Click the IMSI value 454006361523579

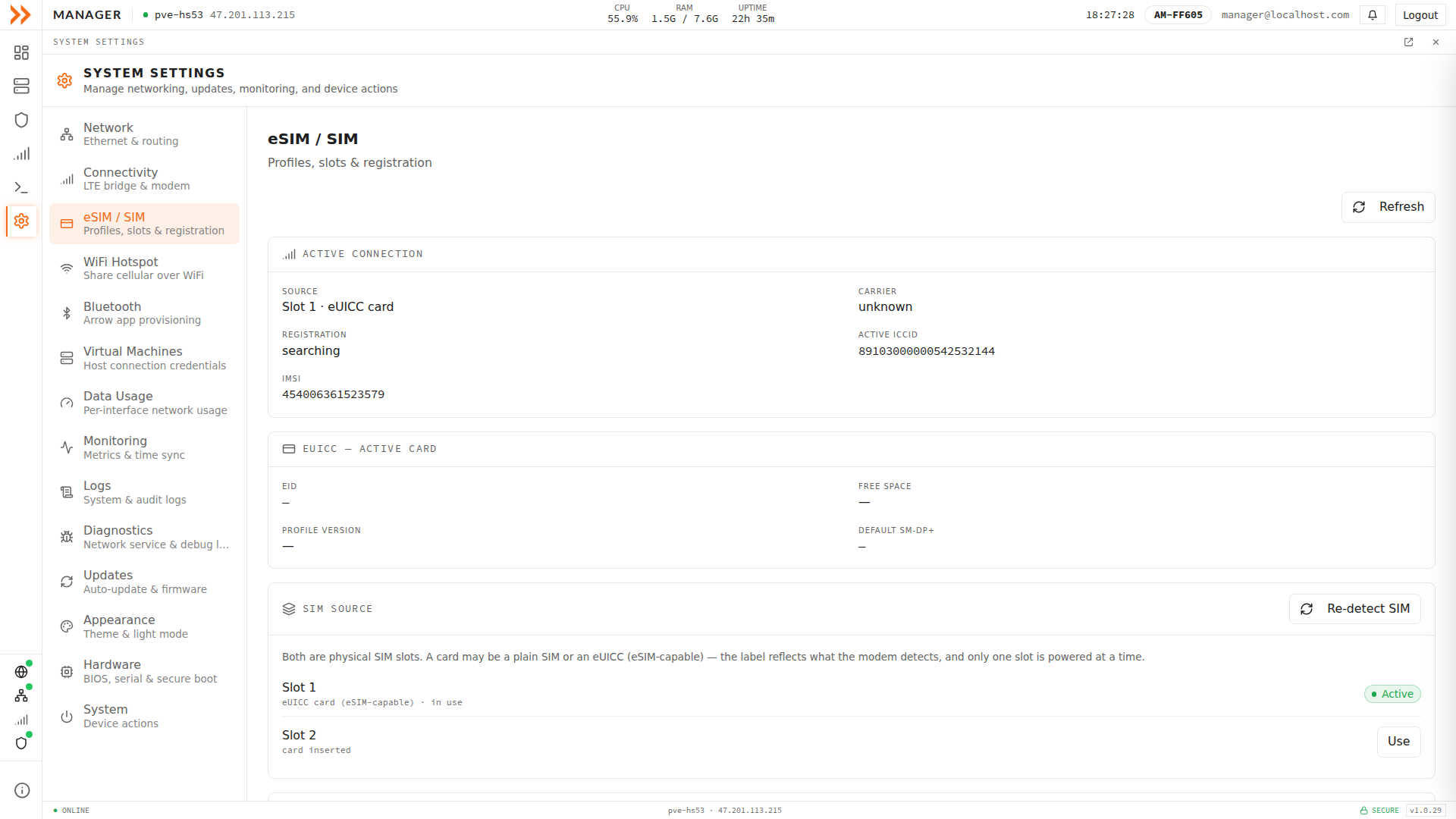[x=333, y=394]
